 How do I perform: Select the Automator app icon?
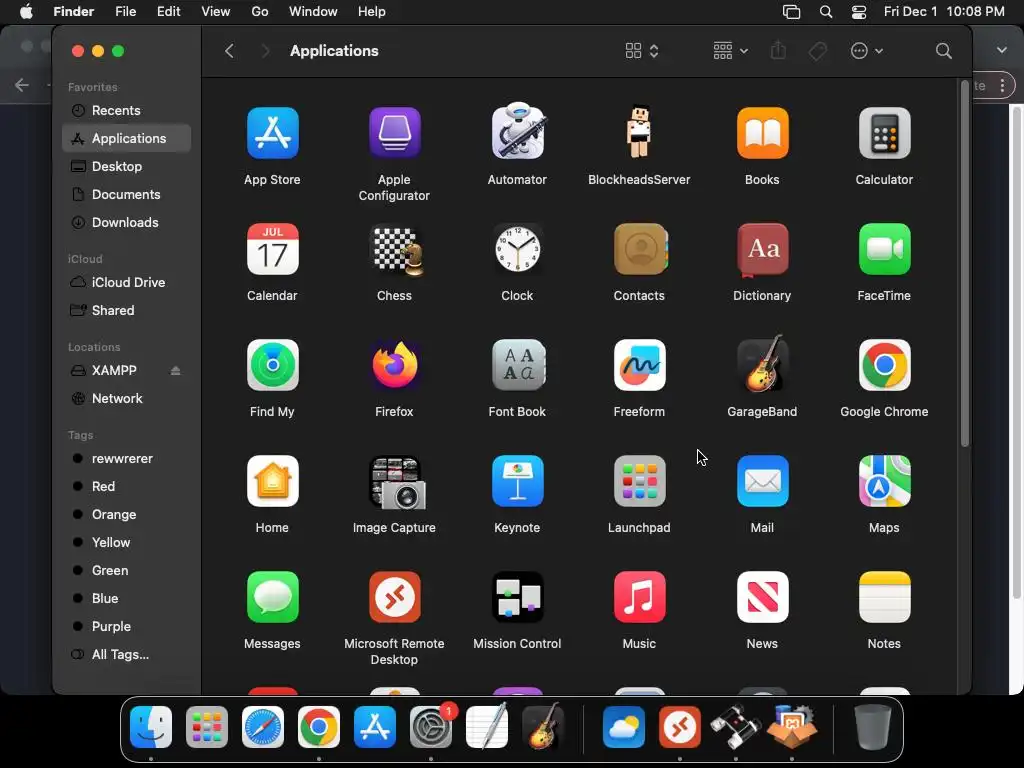[517, 131]
